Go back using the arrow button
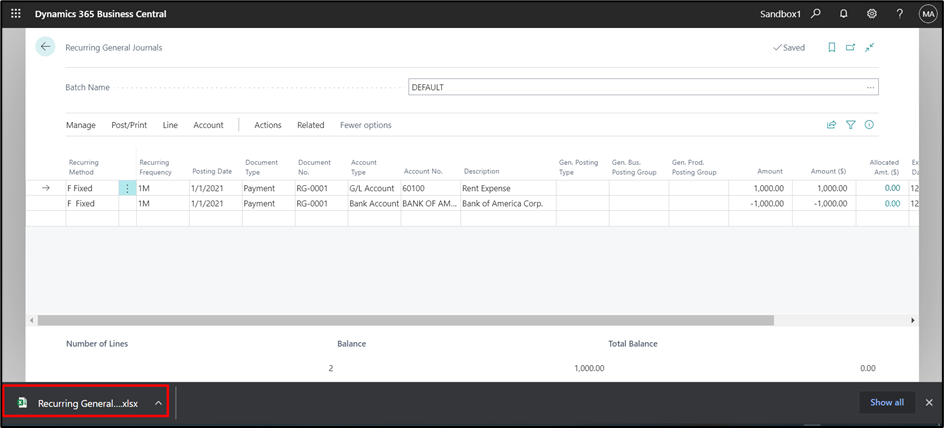 (x=45, y=47)
